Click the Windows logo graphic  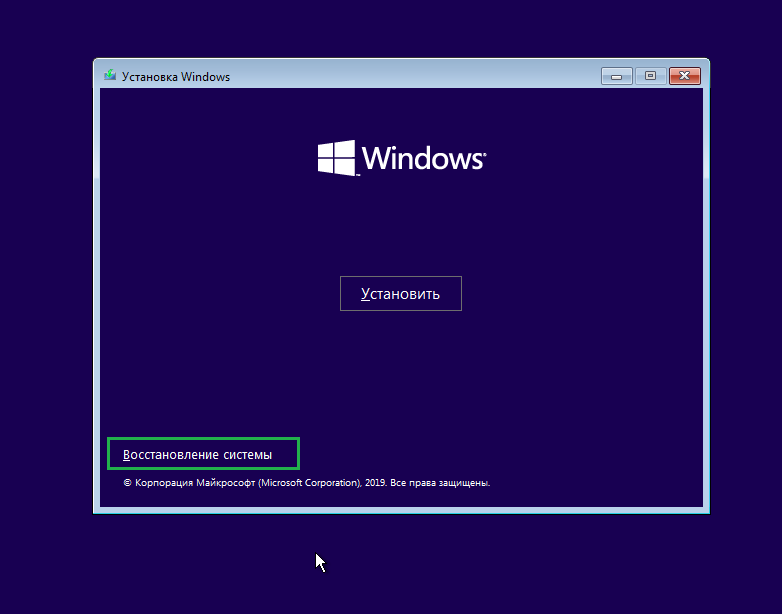(401, 158)
